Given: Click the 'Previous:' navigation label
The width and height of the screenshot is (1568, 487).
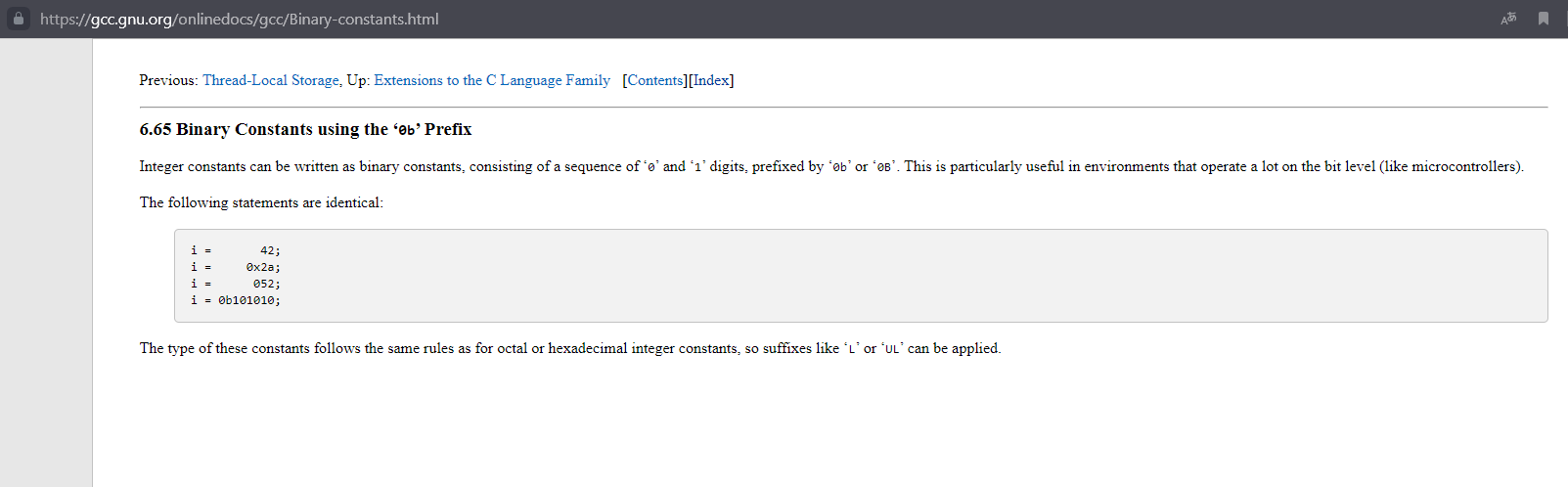Looking at the screenshot, I should (x=168, y=80).
